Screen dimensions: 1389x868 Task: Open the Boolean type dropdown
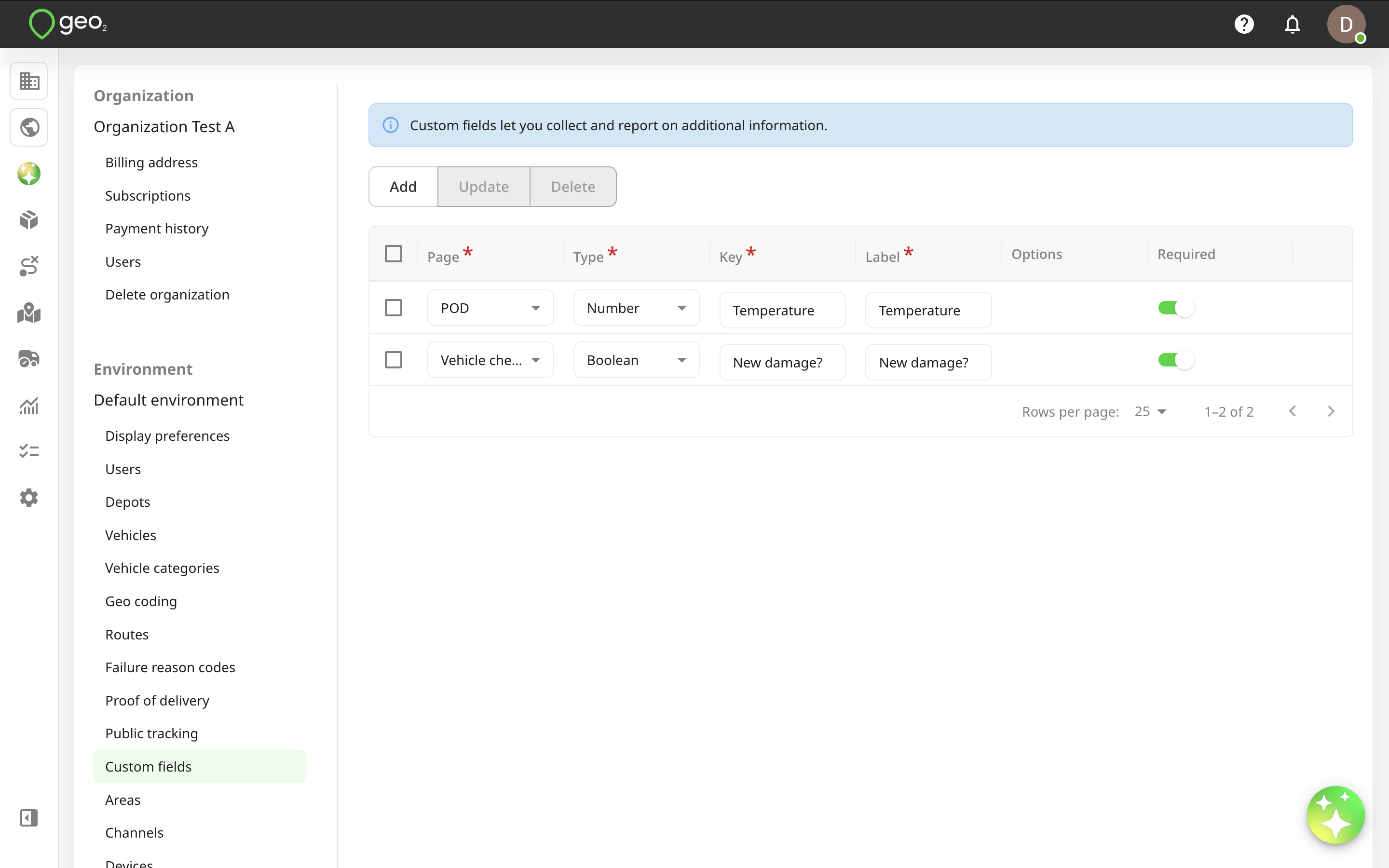637,360
